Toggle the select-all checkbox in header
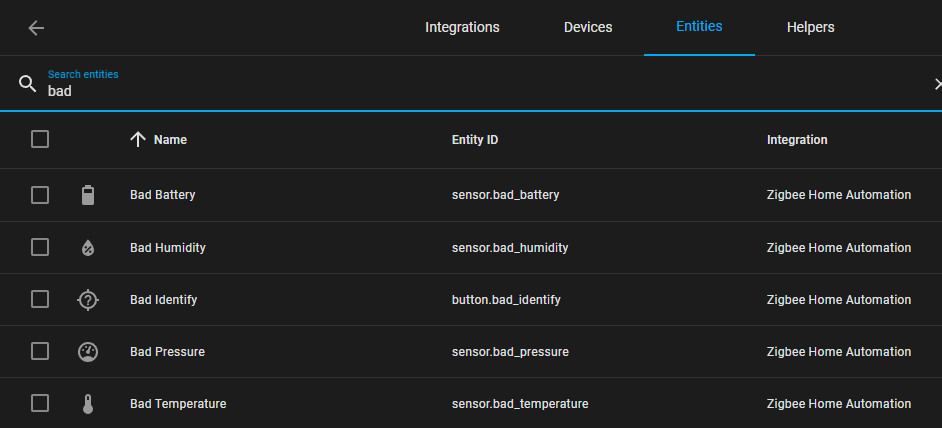The image size is (942, 428). [40, 139]
